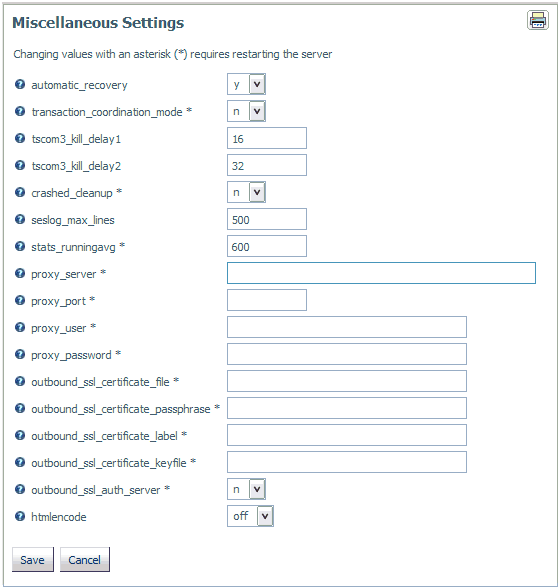560x587 pixels.
Task: Cancel the settings changes
Action: (x=85, y=560)
